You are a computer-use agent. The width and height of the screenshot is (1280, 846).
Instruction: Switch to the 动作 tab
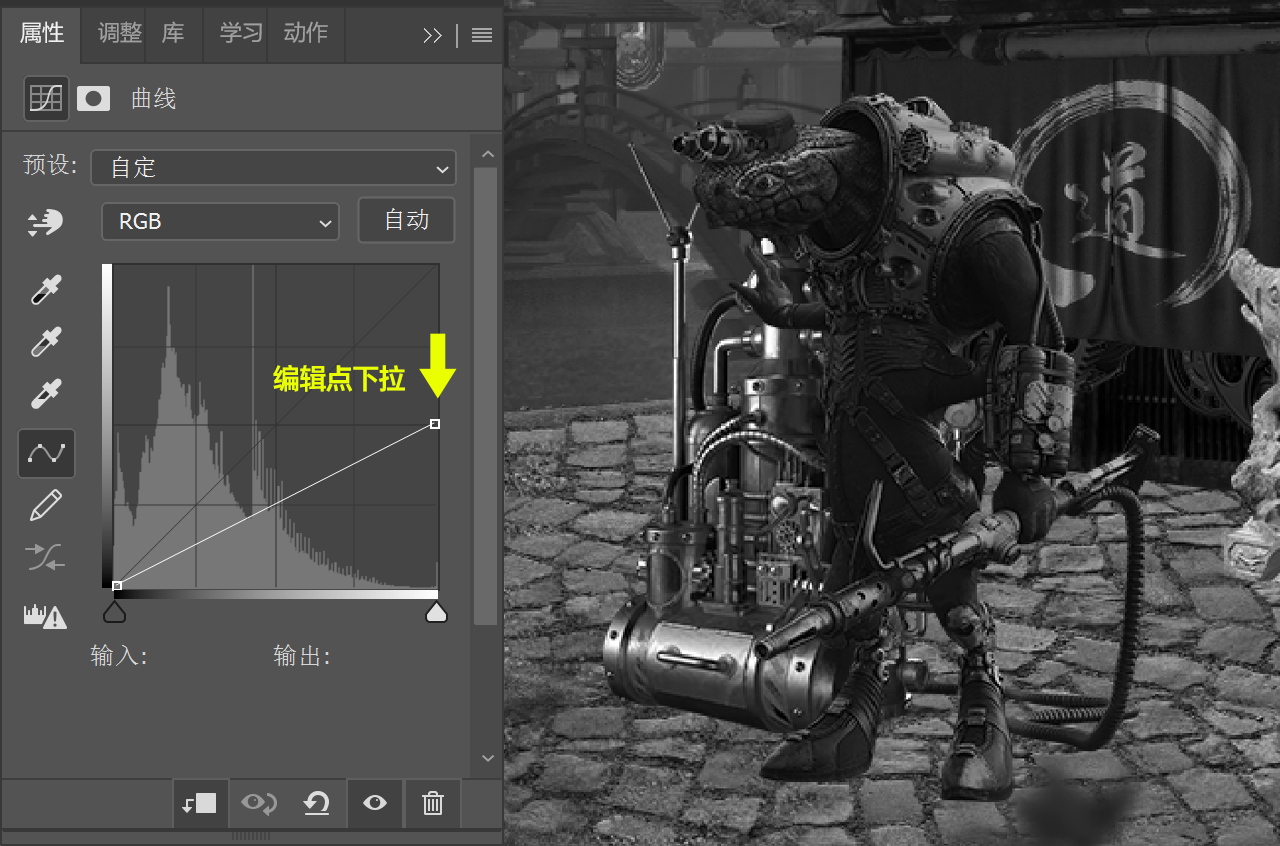[x=306, y=33]
